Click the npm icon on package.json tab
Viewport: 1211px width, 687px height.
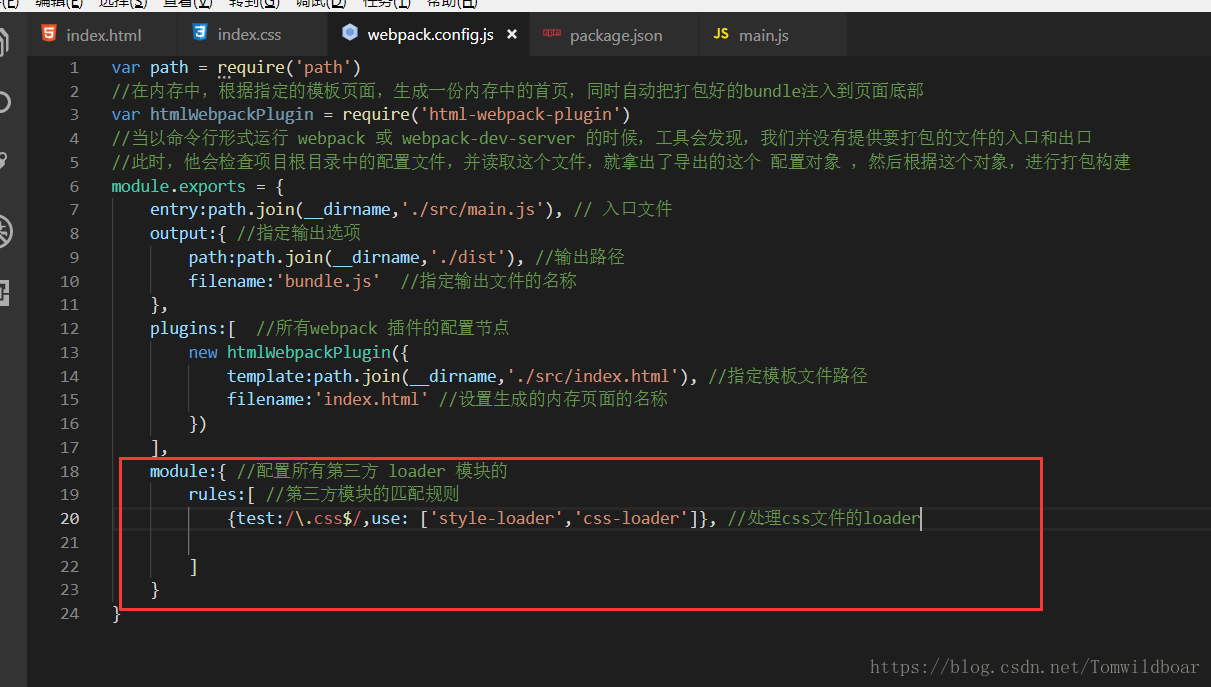553,34
